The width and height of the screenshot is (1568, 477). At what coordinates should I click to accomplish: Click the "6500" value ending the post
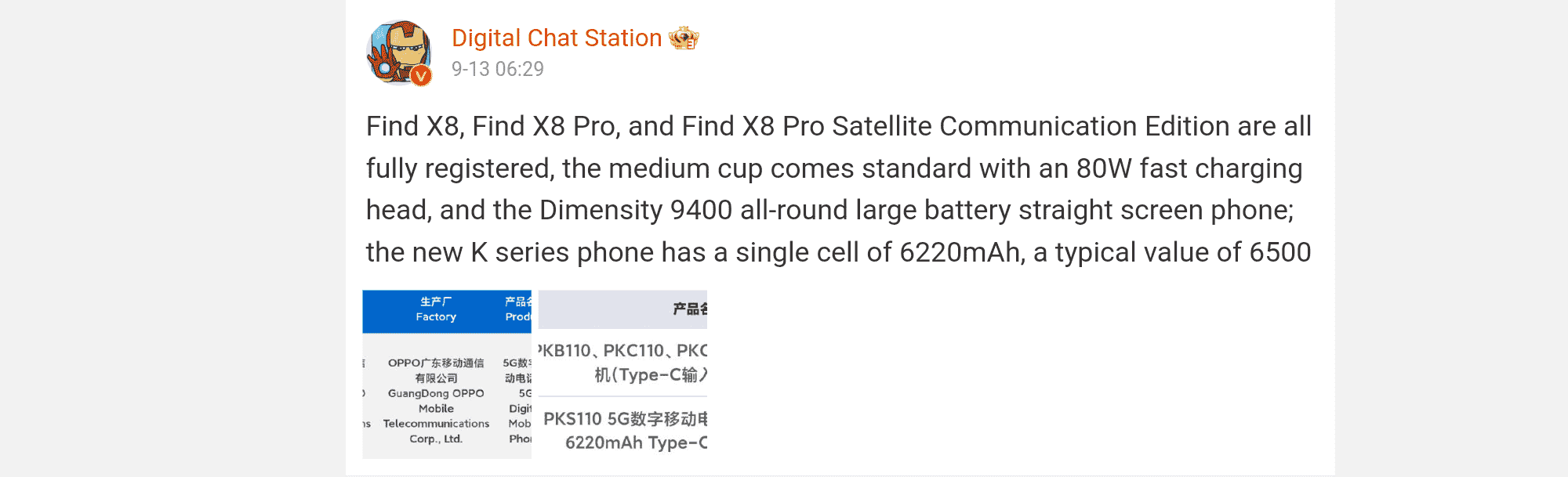1279,252
